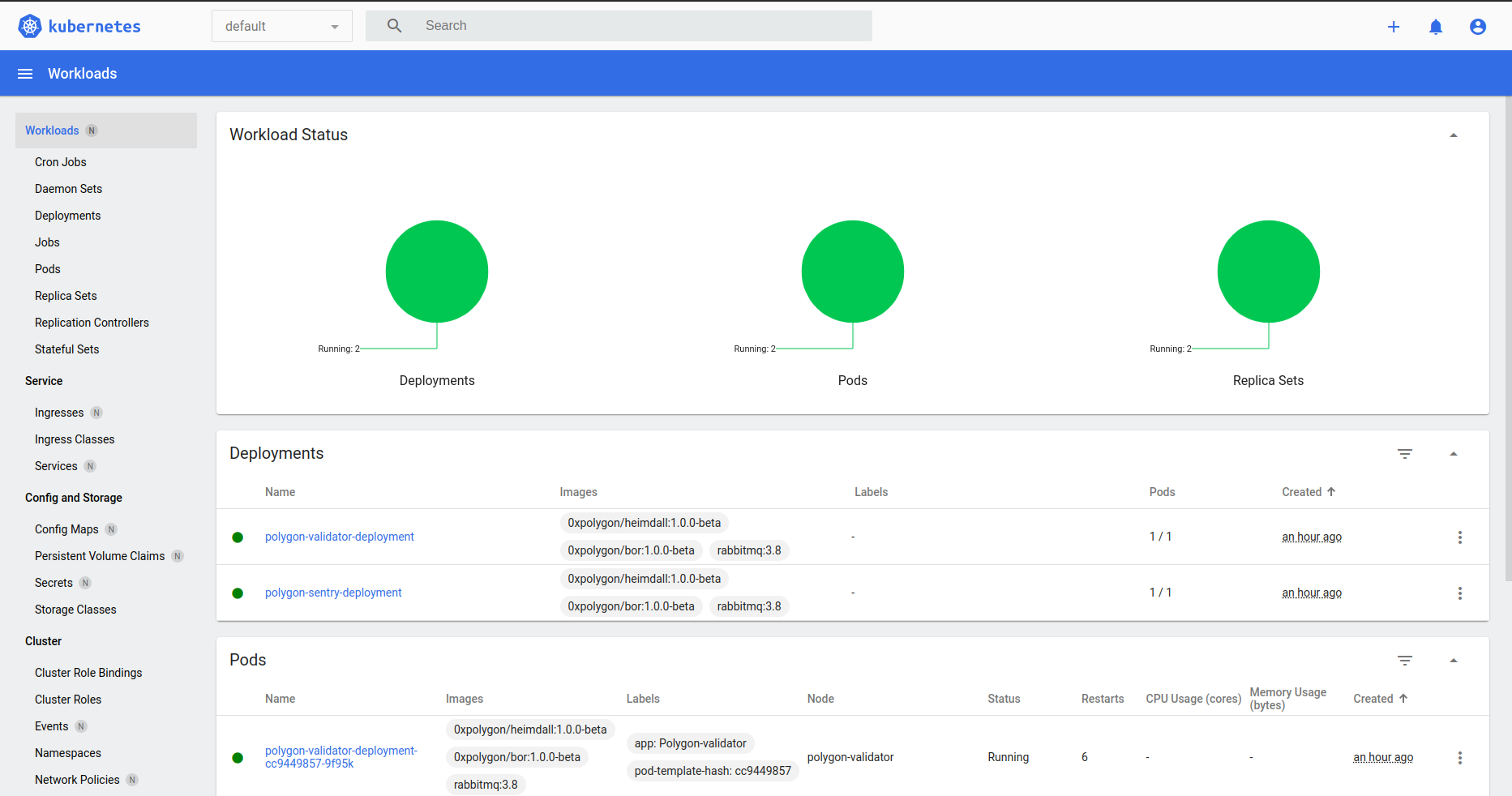
Task: Collapse the Workload Status card
Action: [1454, 135]
